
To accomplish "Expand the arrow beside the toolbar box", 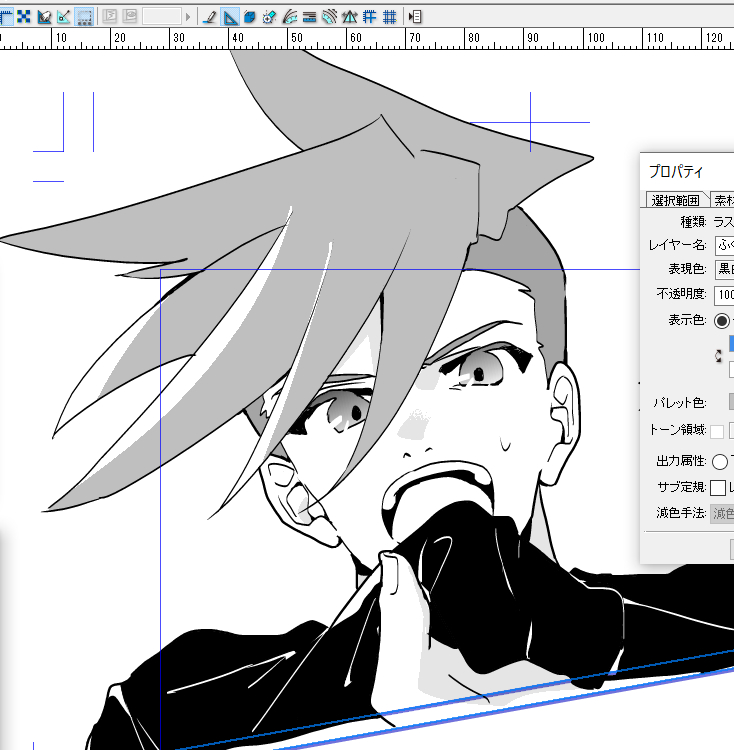I will click(187, 17).
